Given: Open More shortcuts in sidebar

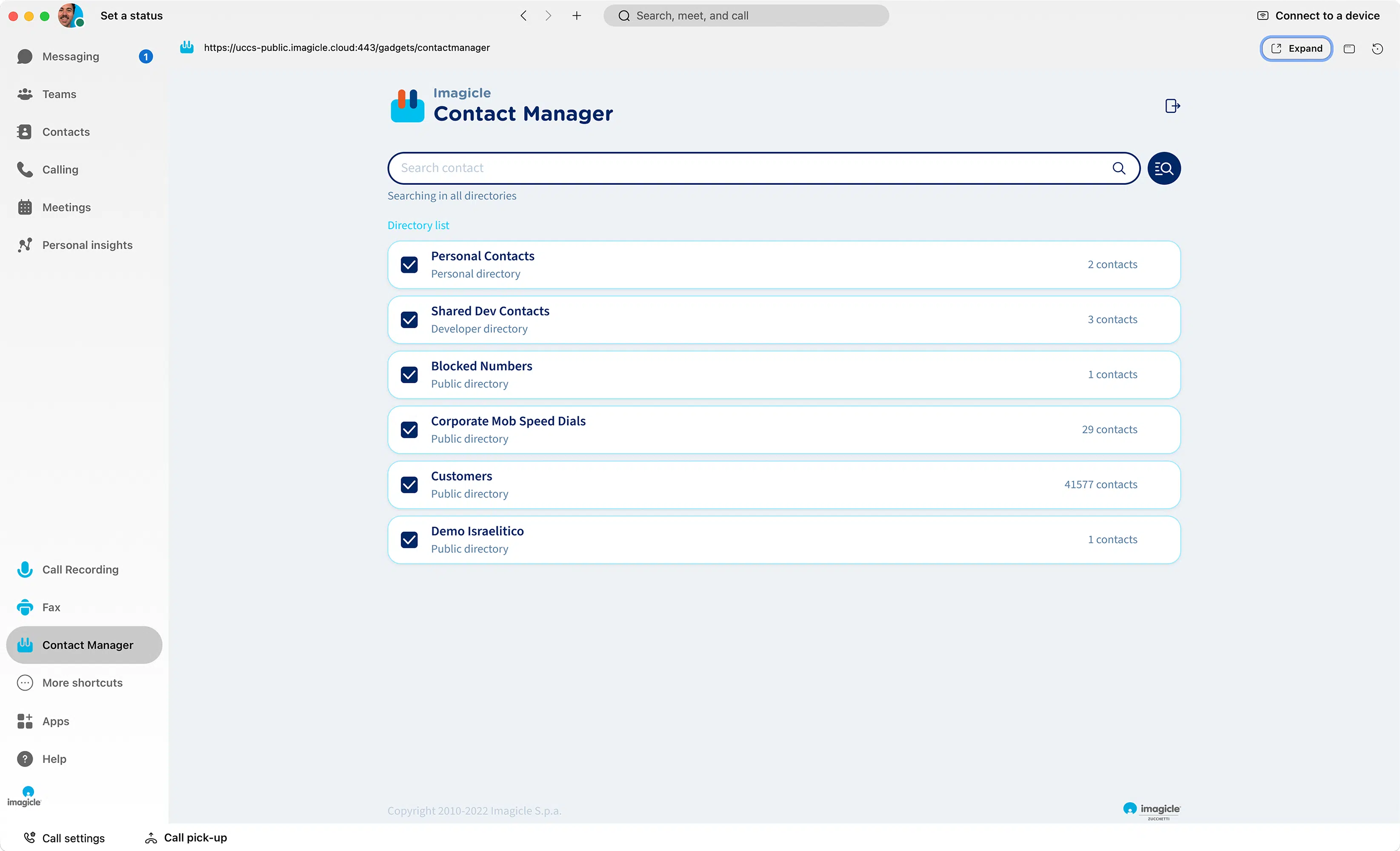Looking at the screenshot, I should (x=82, y=683).
